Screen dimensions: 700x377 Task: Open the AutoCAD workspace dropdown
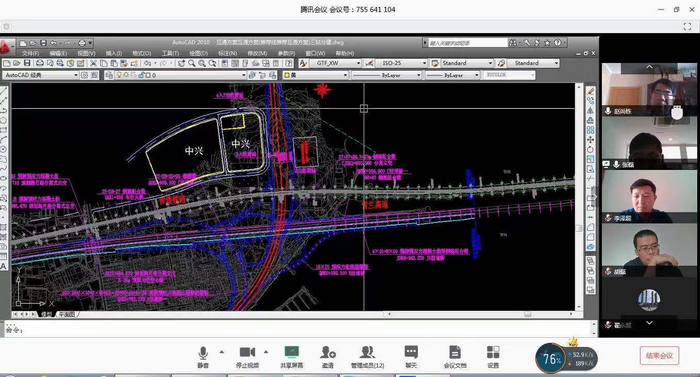click(41, 75)
